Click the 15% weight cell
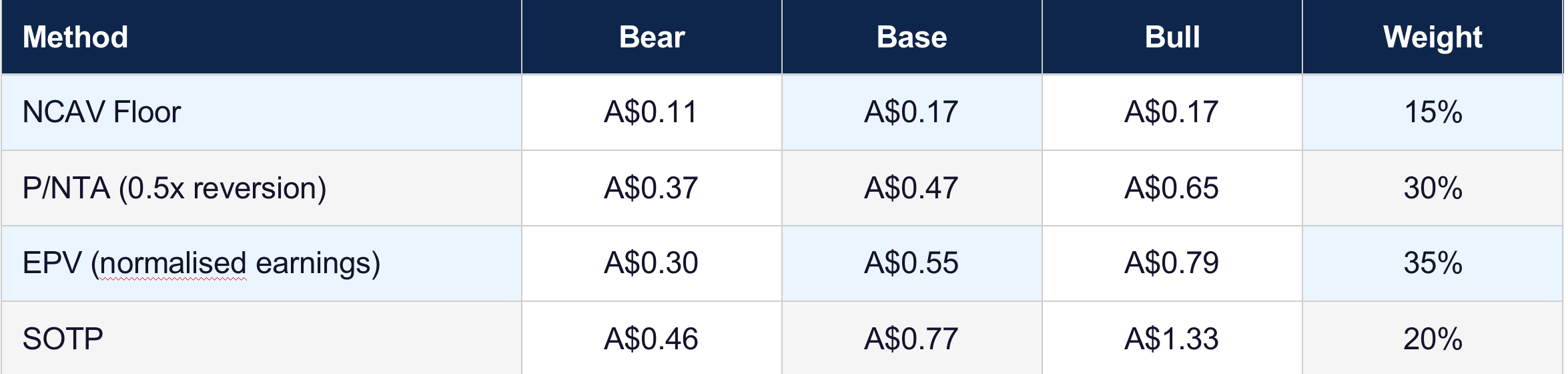 [1433, 112]
